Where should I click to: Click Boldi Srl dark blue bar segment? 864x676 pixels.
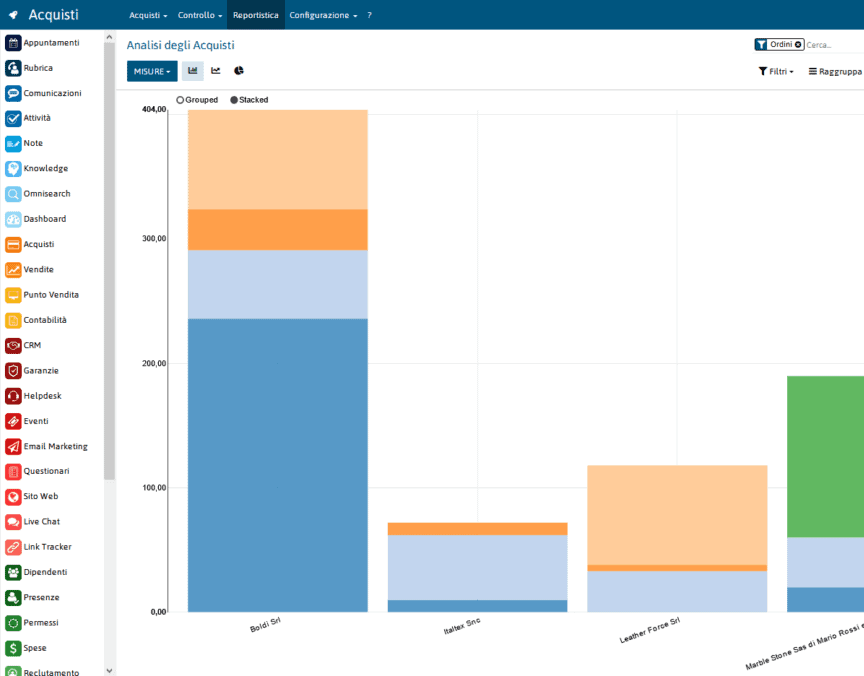tap(278, 466)
